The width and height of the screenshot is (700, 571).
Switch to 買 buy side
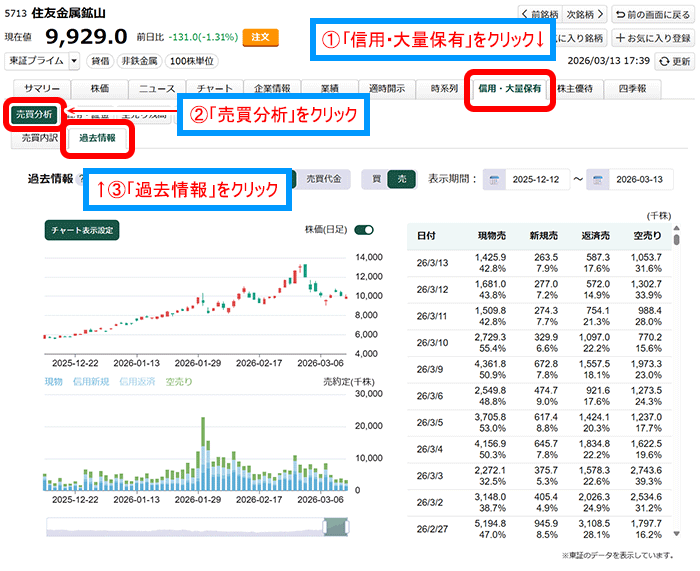[376, 179]
